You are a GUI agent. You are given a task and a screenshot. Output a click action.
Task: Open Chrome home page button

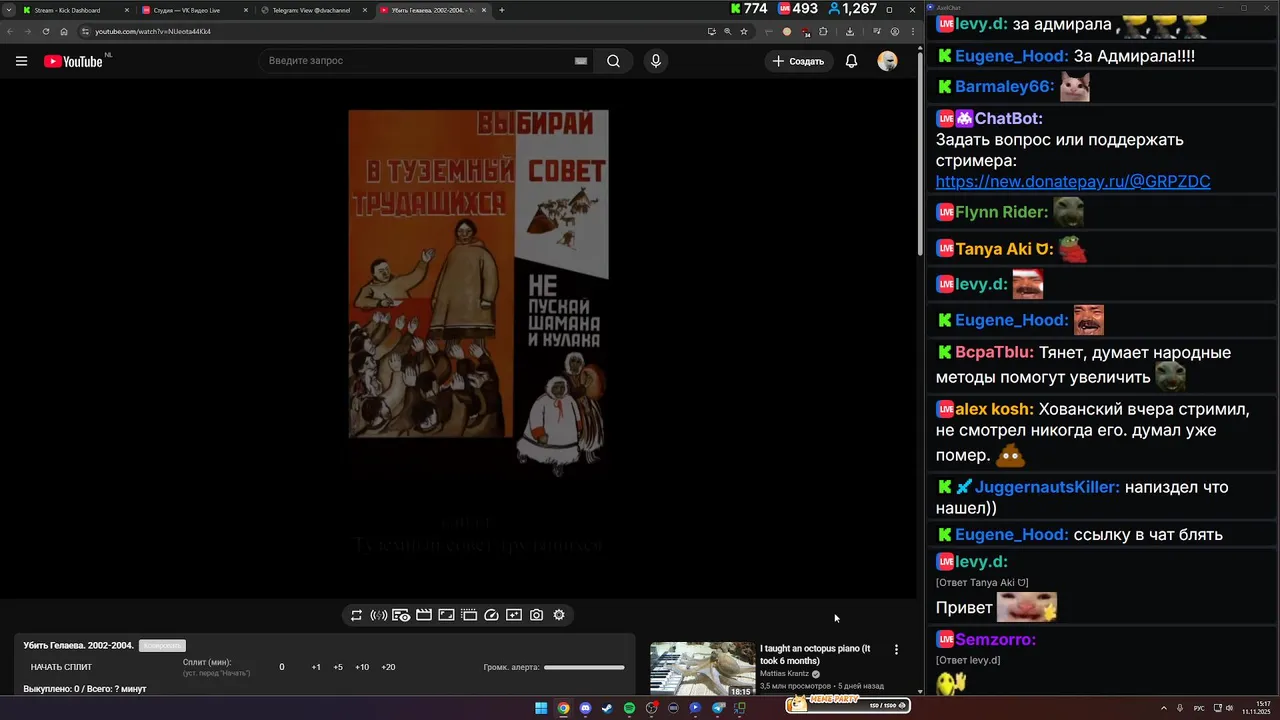pos(64,31)
